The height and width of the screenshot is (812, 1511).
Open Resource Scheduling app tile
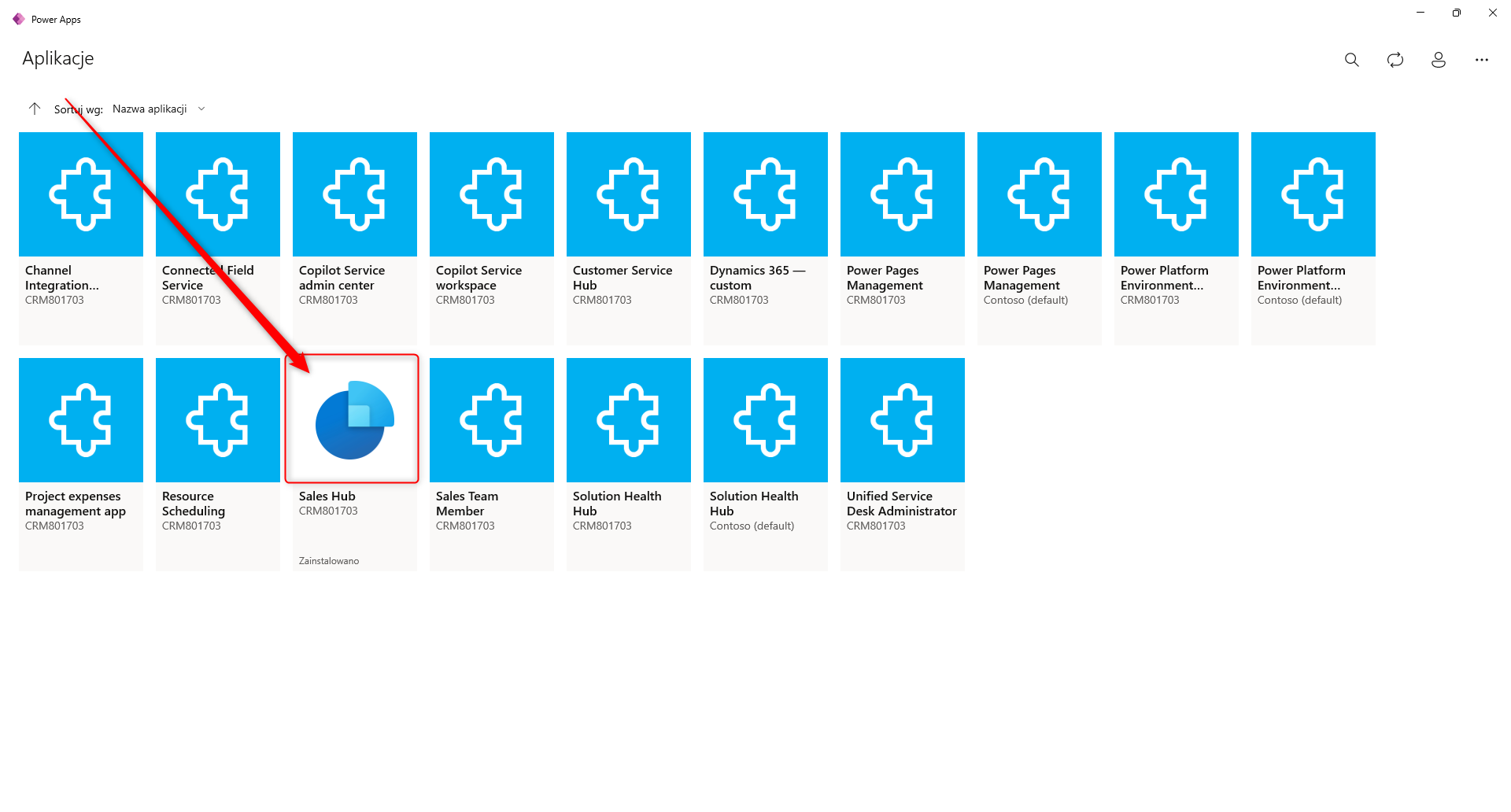tap(218, 420)
